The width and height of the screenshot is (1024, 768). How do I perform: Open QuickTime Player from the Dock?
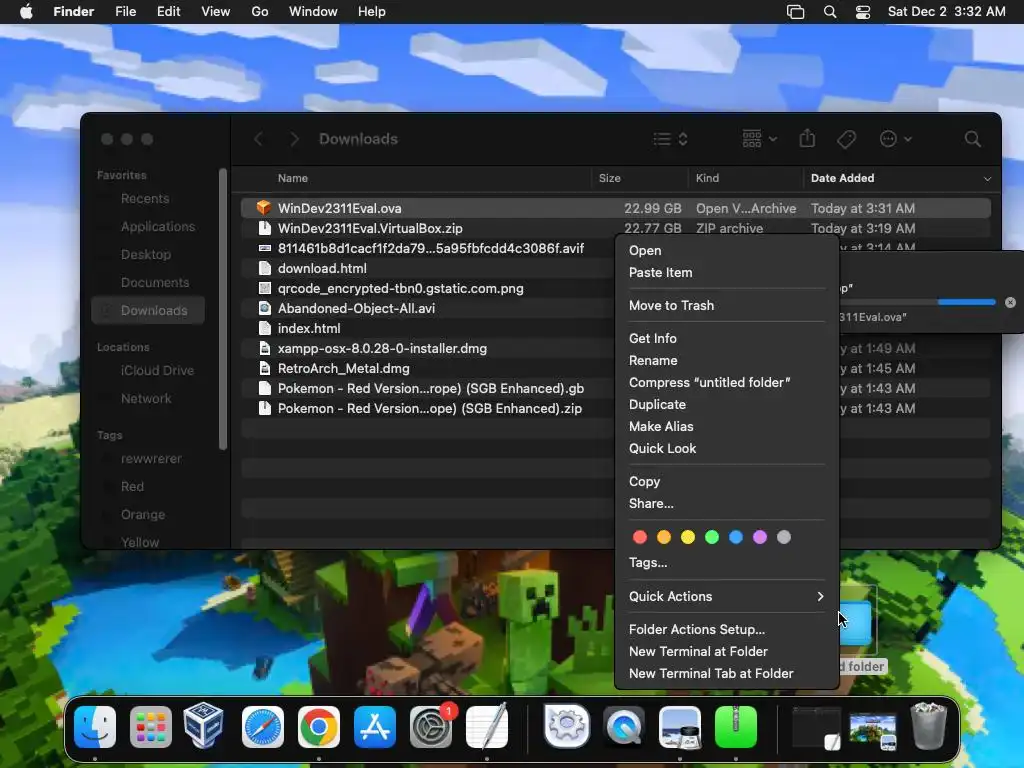[624, 727]
